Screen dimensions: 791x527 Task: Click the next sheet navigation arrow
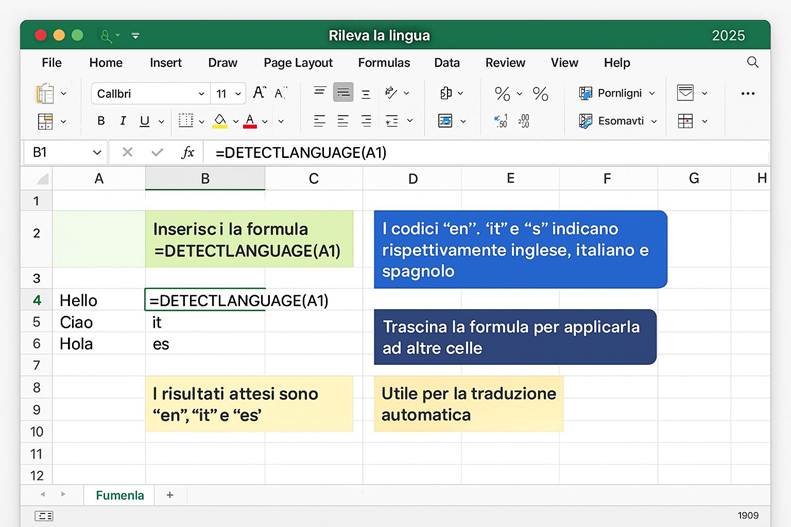63,494
